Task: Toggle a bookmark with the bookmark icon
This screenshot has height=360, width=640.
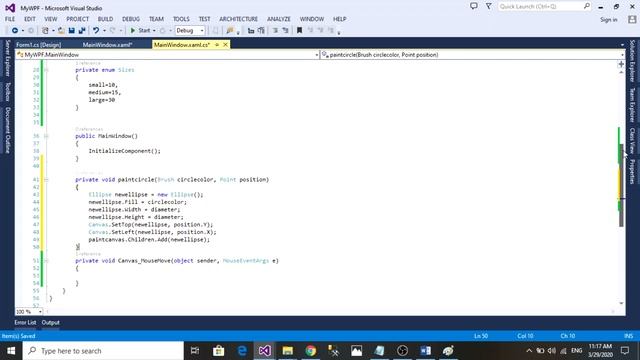Action: pyautogui.click(x=299, y=30)
